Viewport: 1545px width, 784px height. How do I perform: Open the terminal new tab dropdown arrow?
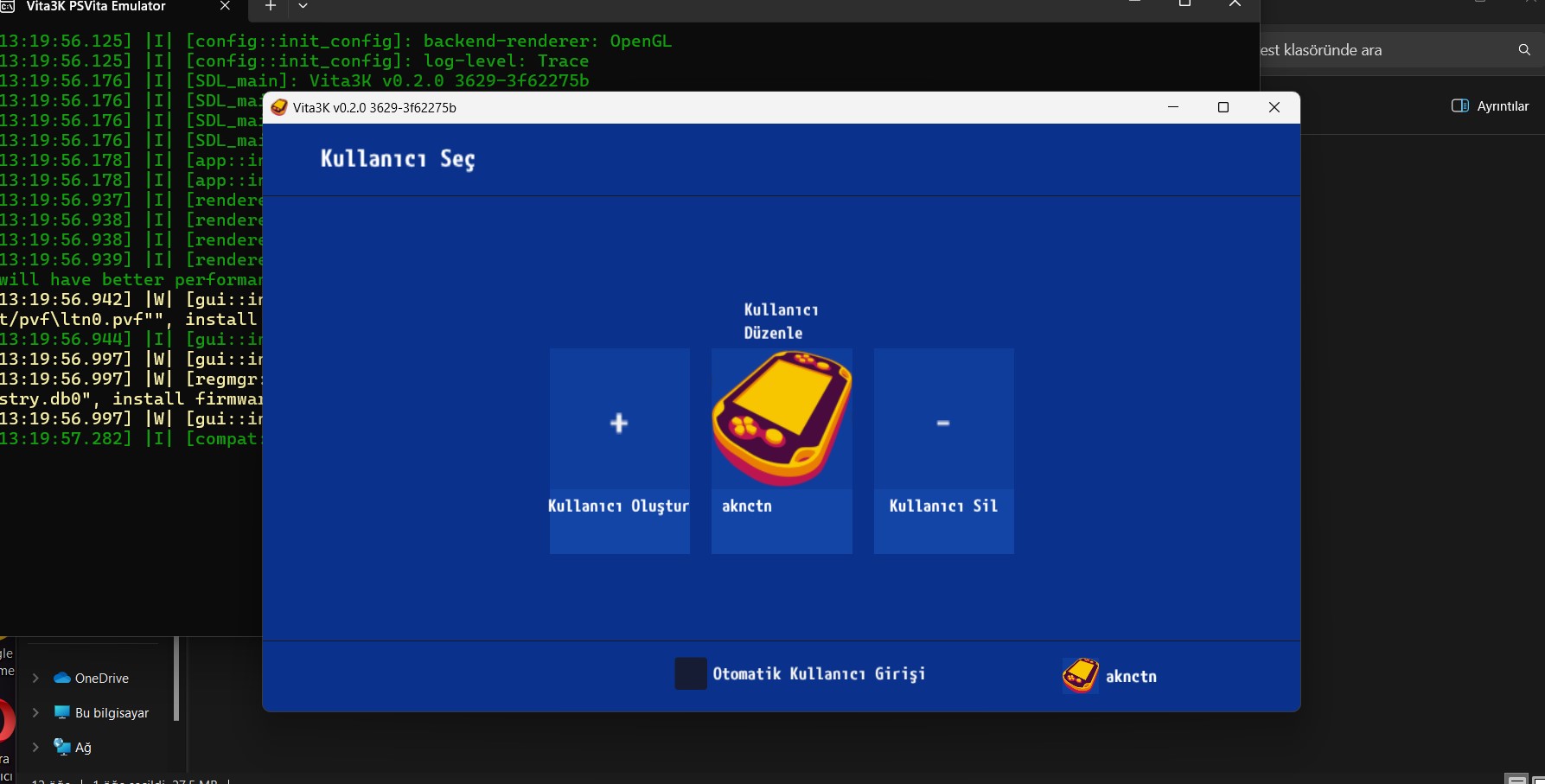(x=303, y=6)
